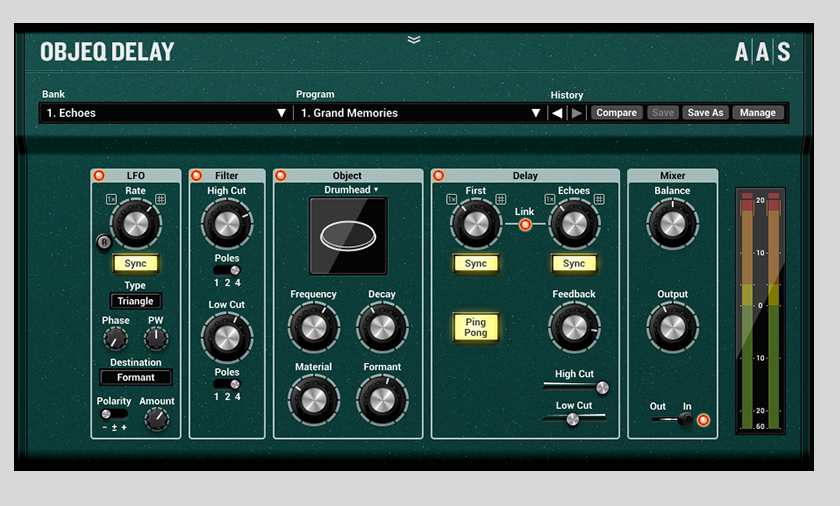Click the Compare button

(617, 113)
